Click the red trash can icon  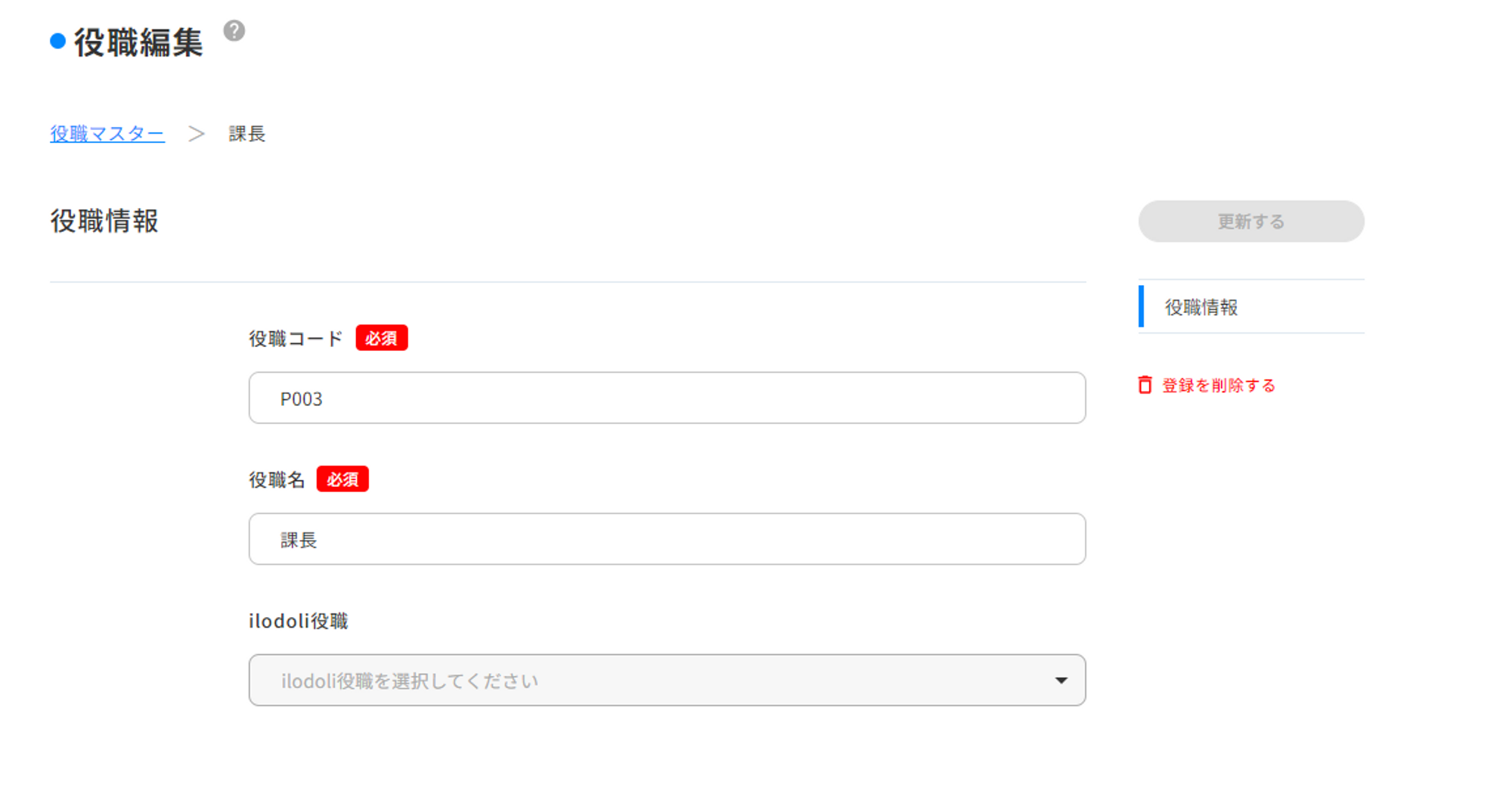click(1145, 385)
